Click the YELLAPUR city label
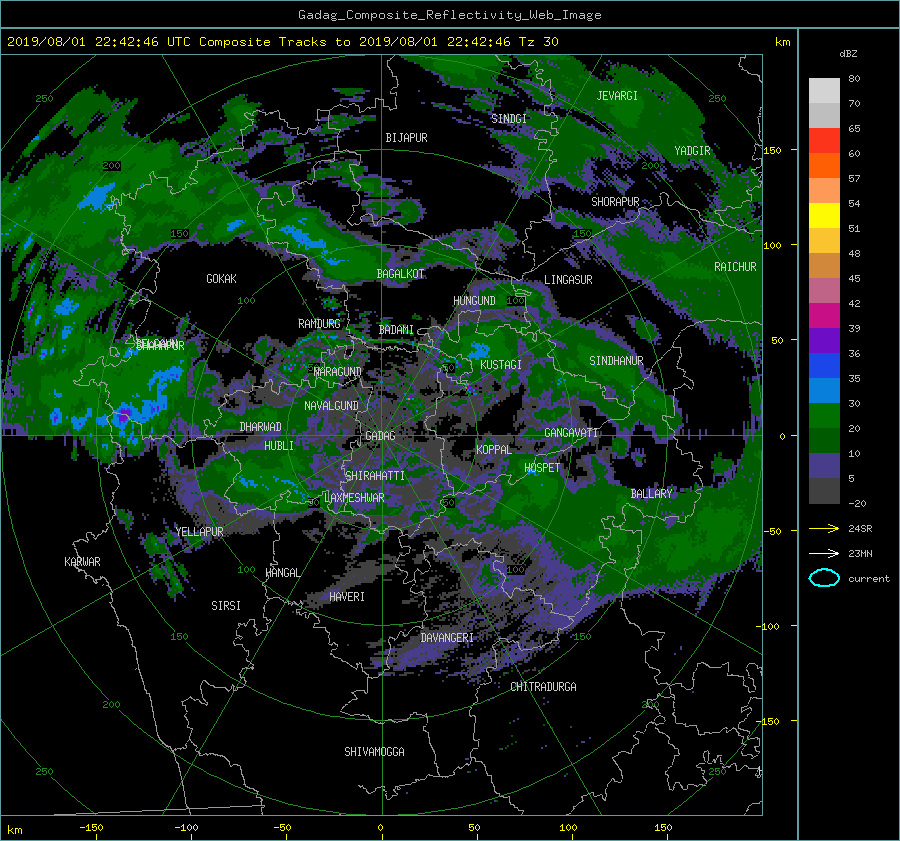The image size is (900, 841). tap(199, 532)
